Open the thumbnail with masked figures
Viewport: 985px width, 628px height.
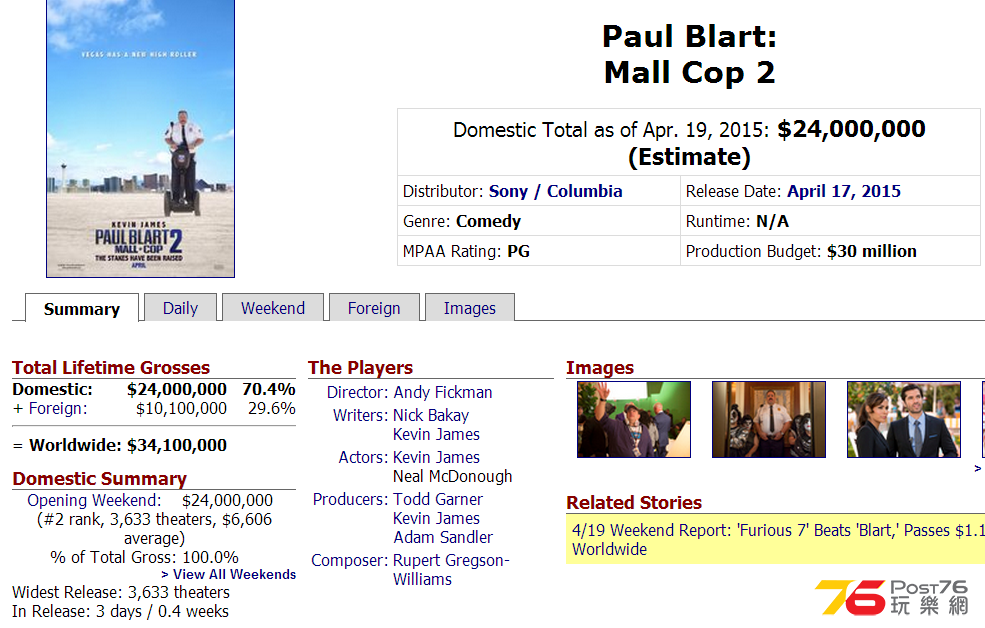tap(769, 420)
